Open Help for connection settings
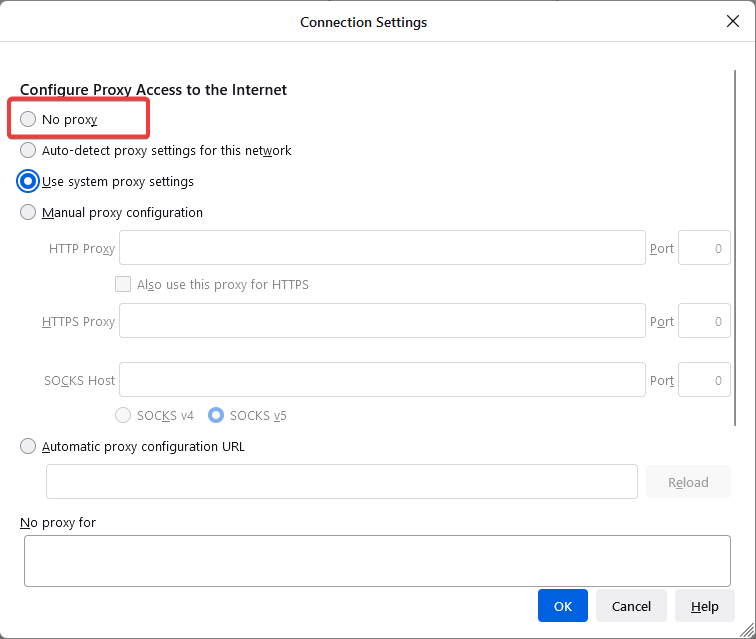The image size is (756, 639). click(x=705, y=606)
